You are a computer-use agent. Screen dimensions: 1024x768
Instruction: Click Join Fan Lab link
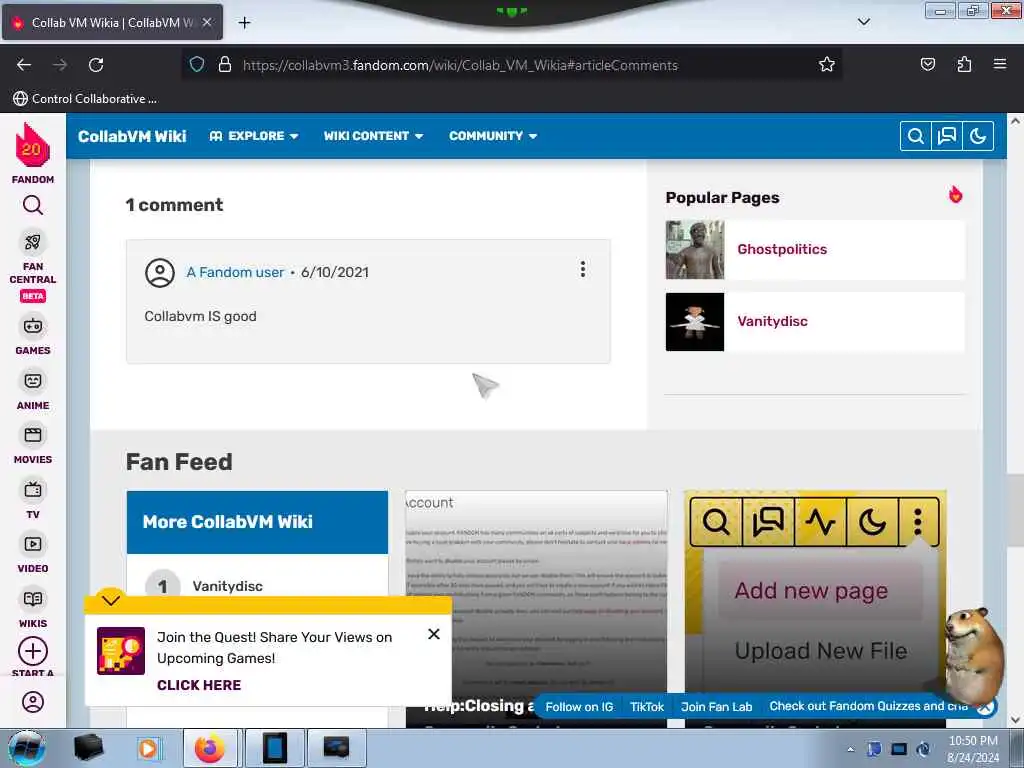pos(716,707)
